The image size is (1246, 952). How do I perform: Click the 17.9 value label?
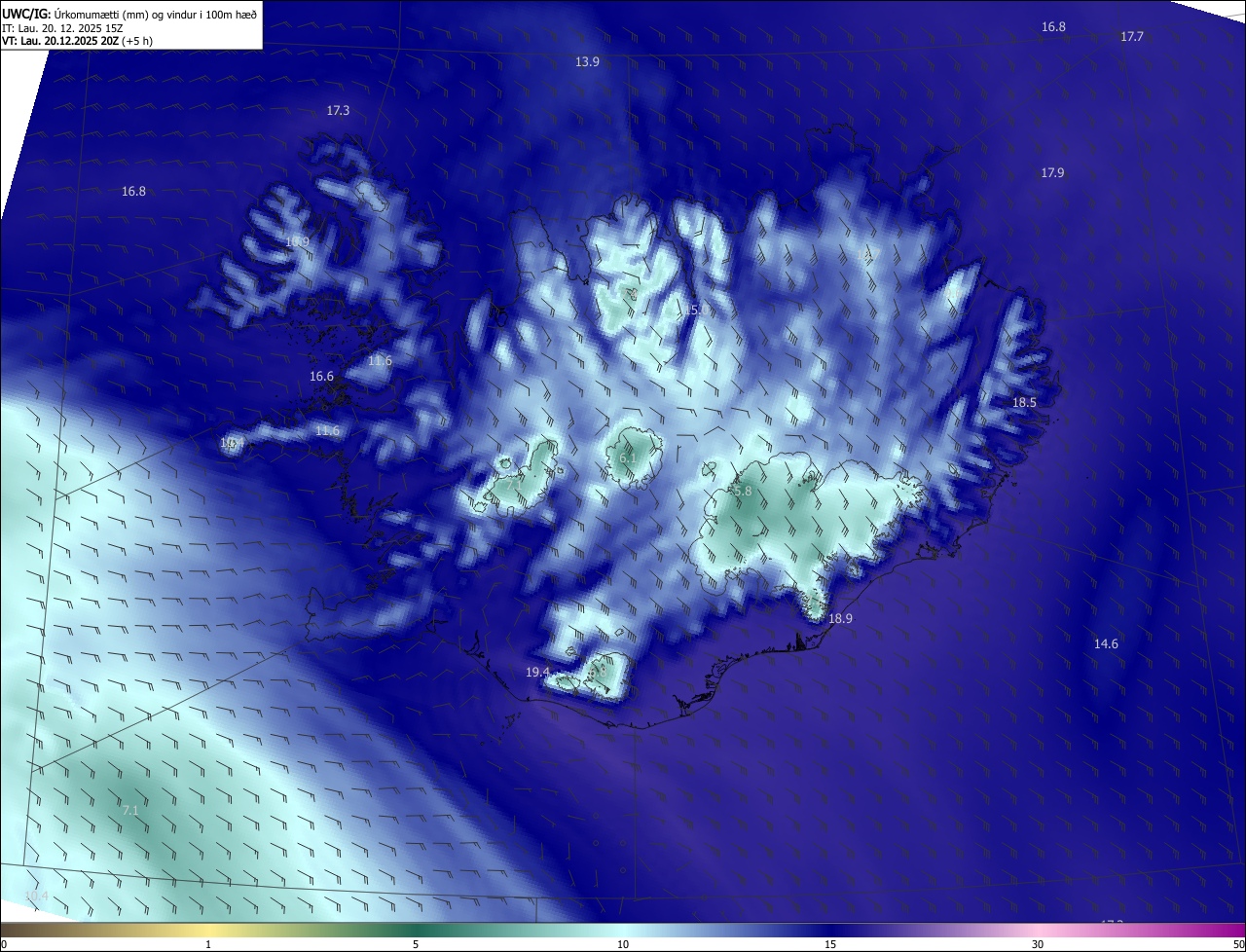click(x=1052, y=173)
